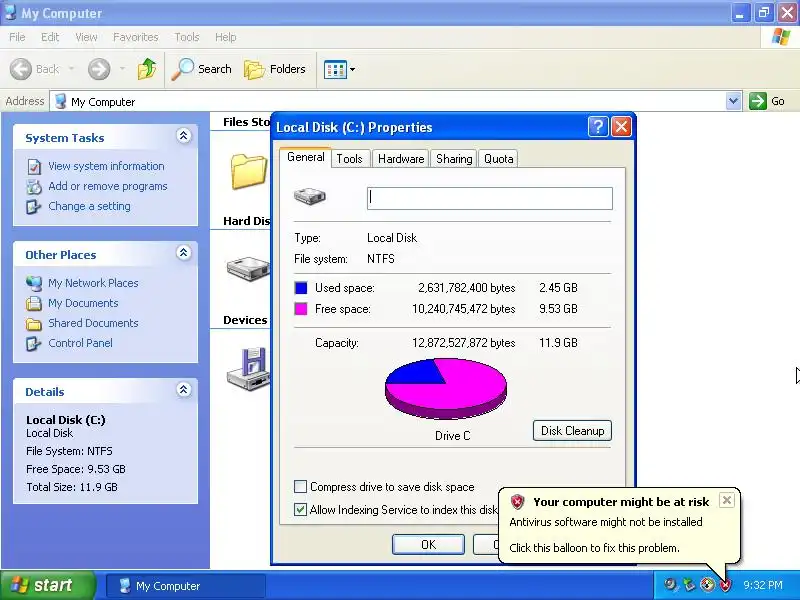Click Change a setting link
The image size is (800, 600).
click(x=89, y=206)
